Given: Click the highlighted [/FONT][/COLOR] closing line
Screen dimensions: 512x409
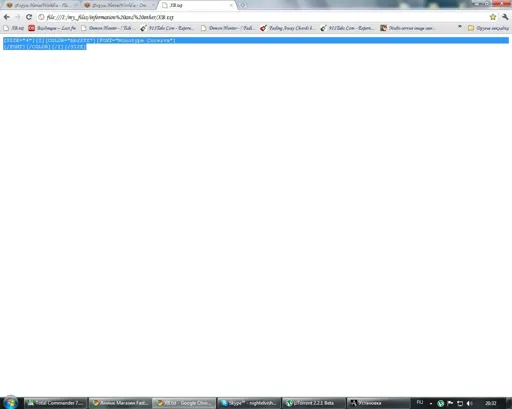Looking at the screenshot, I should point(45,47).
